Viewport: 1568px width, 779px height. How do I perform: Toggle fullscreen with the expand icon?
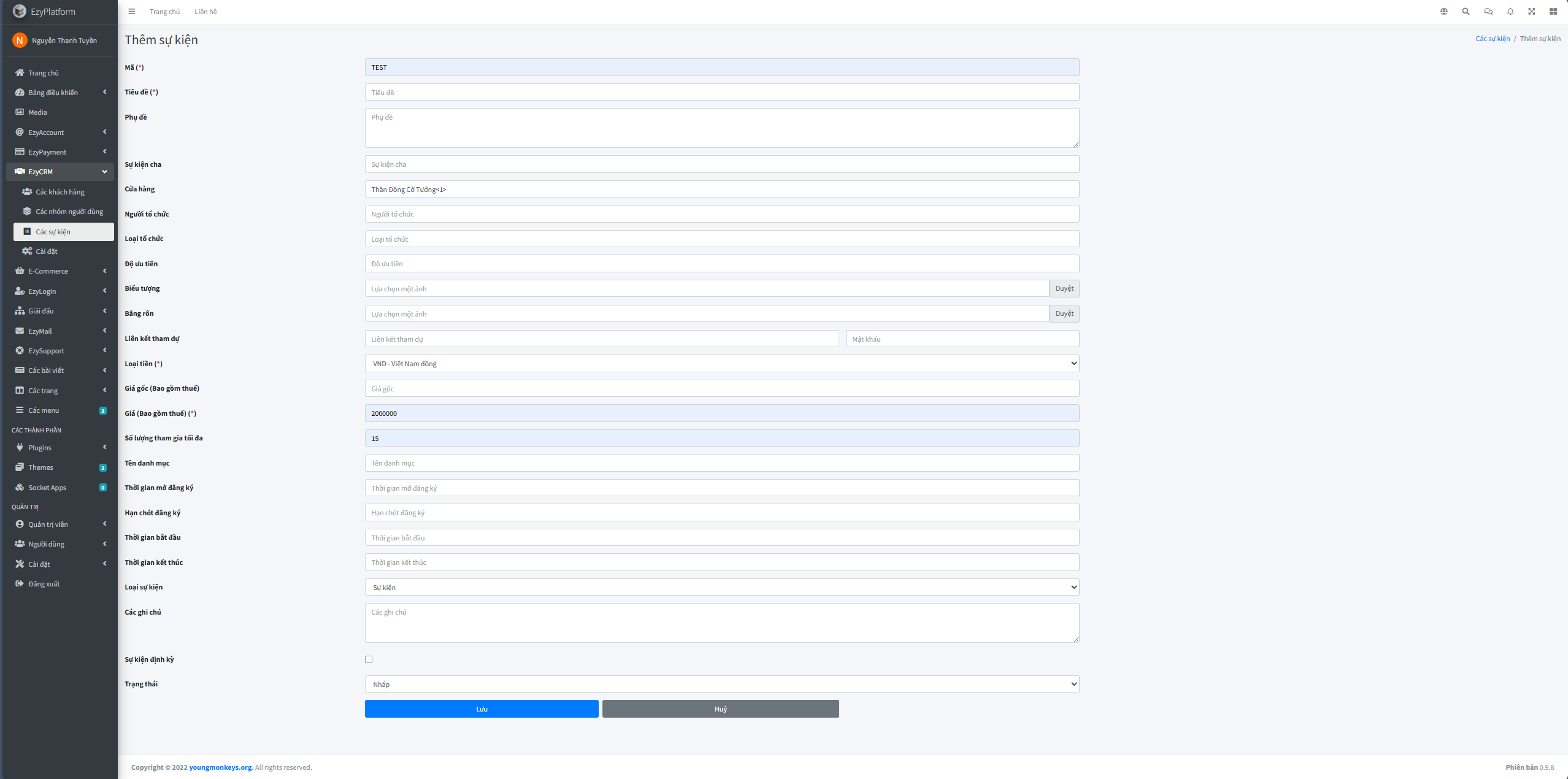pos(1532,12)
